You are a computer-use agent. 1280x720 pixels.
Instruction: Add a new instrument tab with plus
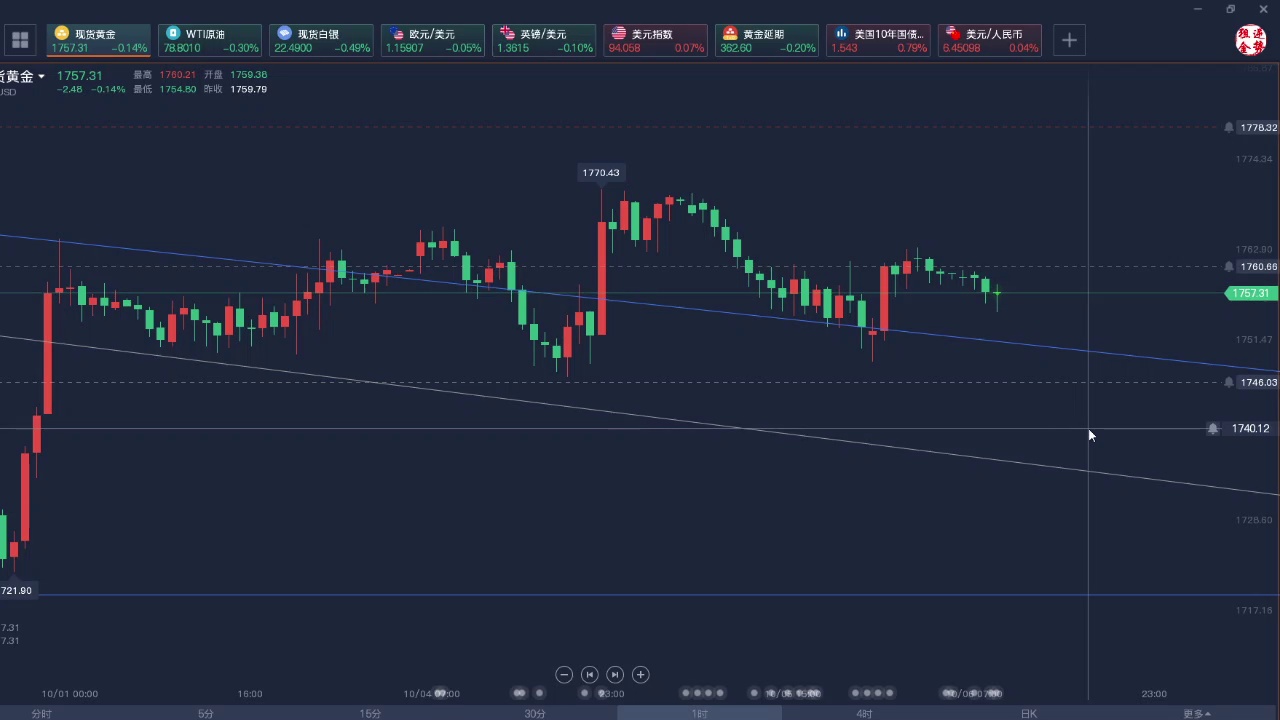(1069, 40)
